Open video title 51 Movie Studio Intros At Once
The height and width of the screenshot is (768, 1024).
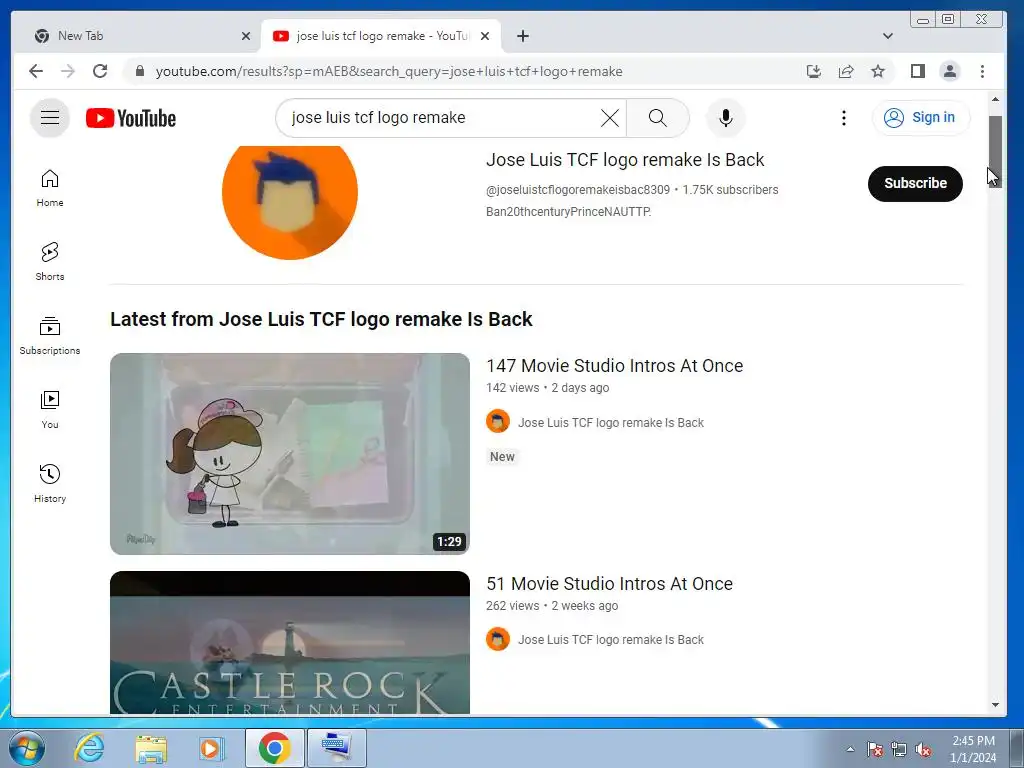click(x=609, y=584)
